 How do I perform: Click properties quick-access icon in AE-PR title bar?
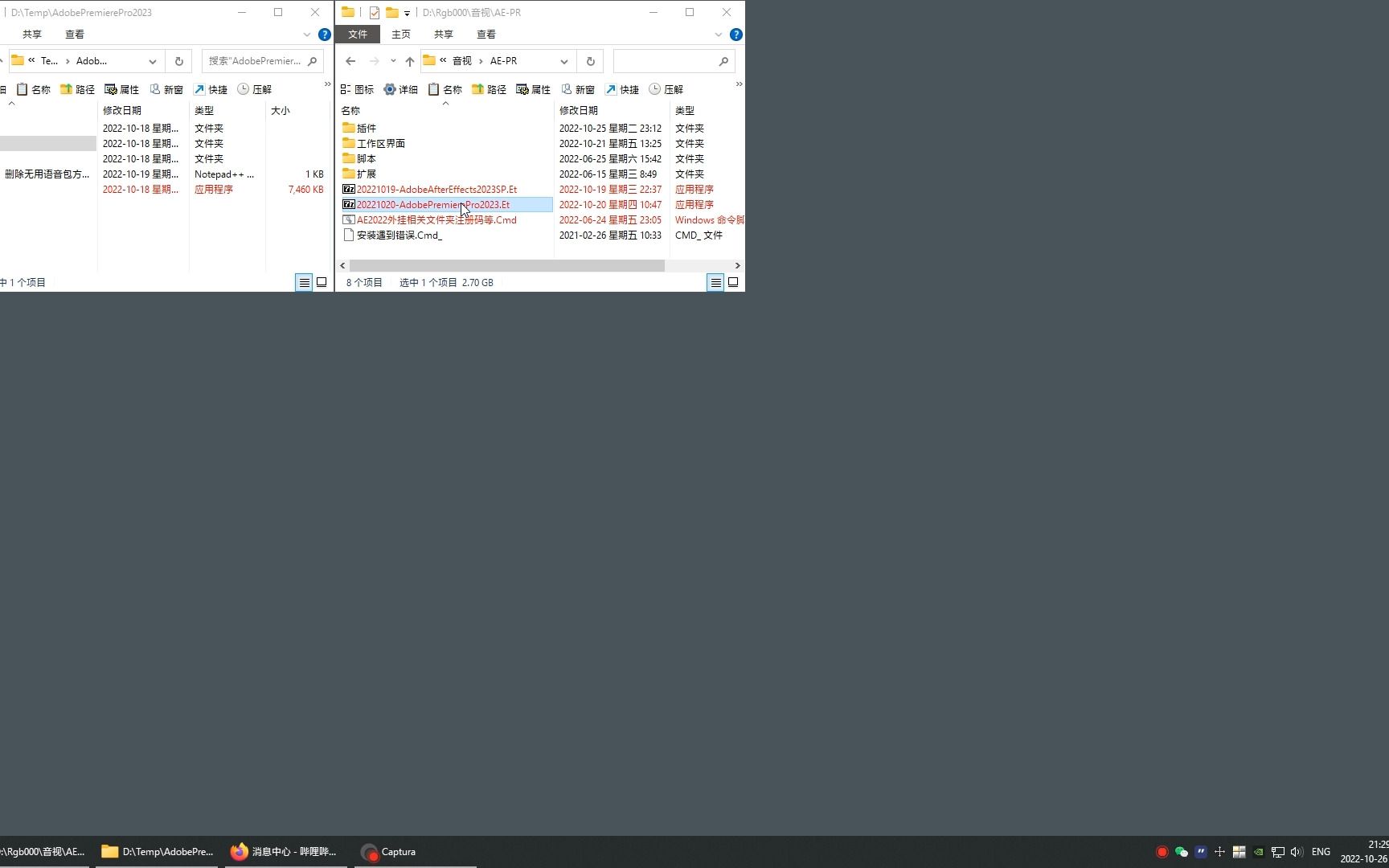(x=375, y=12)
